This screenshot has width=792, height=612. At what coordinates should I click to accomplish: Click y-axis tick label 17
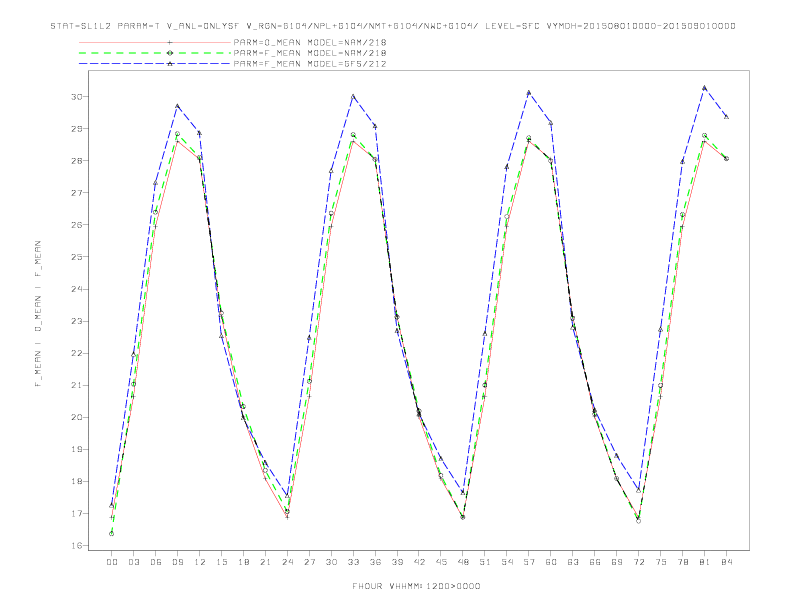tap(77, 514)
